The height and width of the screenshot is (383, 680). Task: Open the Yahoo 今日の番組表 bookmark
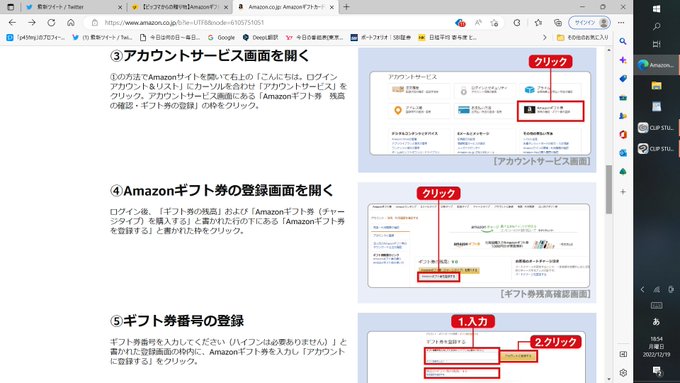tap(314, 38)
